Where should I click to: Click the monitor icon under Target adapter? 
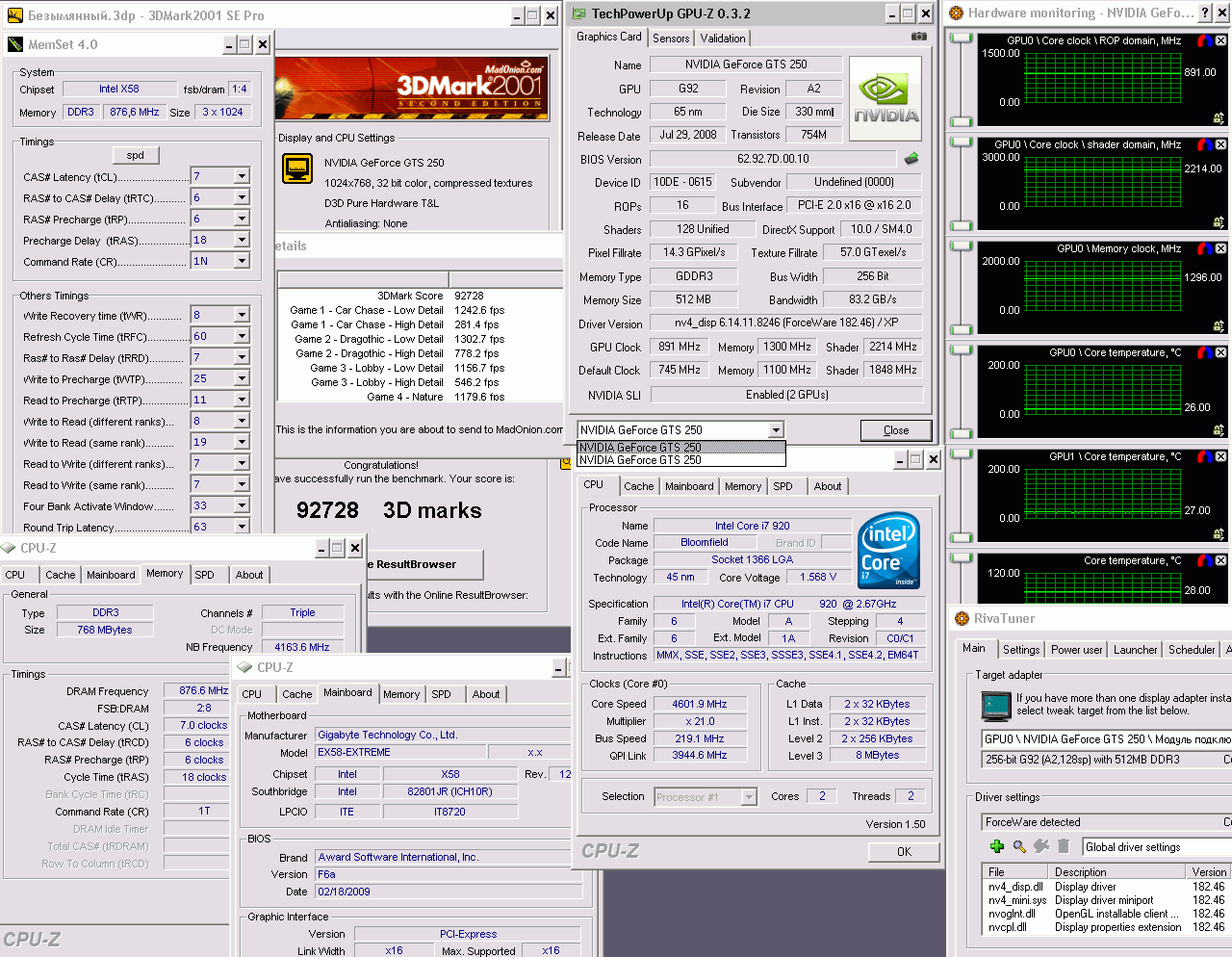pyautogui.click(x=996, y=706)
